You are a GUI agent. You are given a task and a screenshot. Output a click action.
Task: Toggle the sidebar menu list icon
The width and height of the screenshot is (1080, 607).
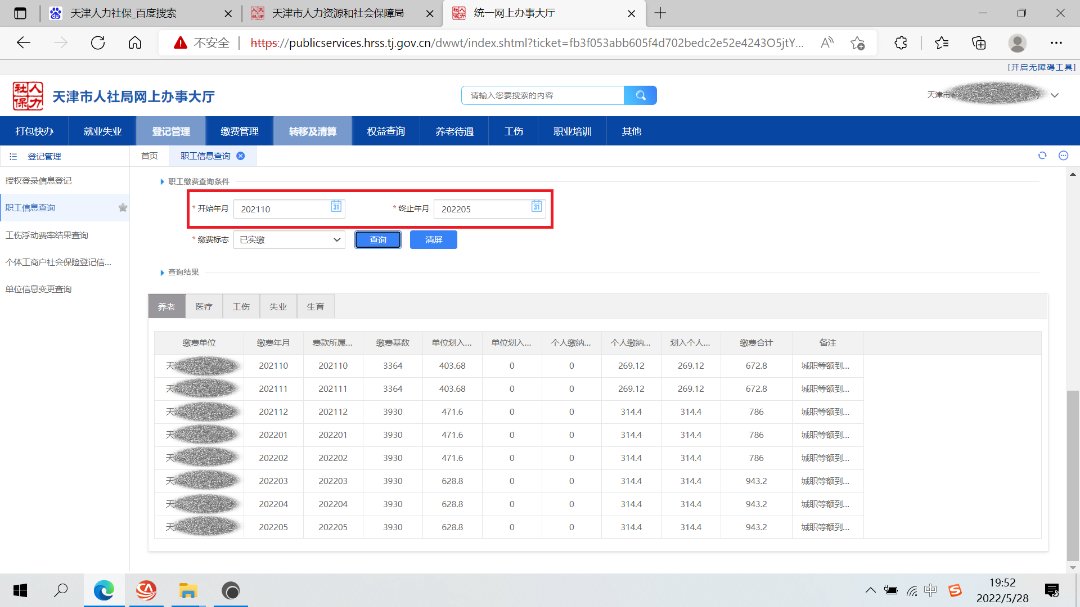coord(13,157)
